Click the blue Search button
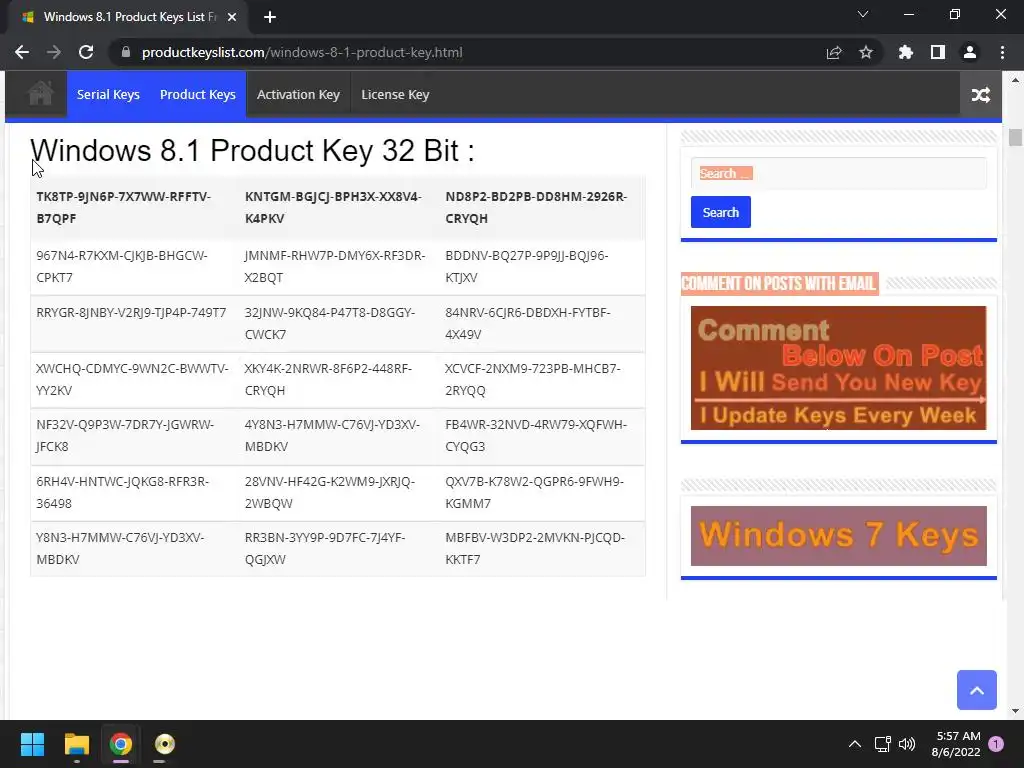 click(721, 212)
